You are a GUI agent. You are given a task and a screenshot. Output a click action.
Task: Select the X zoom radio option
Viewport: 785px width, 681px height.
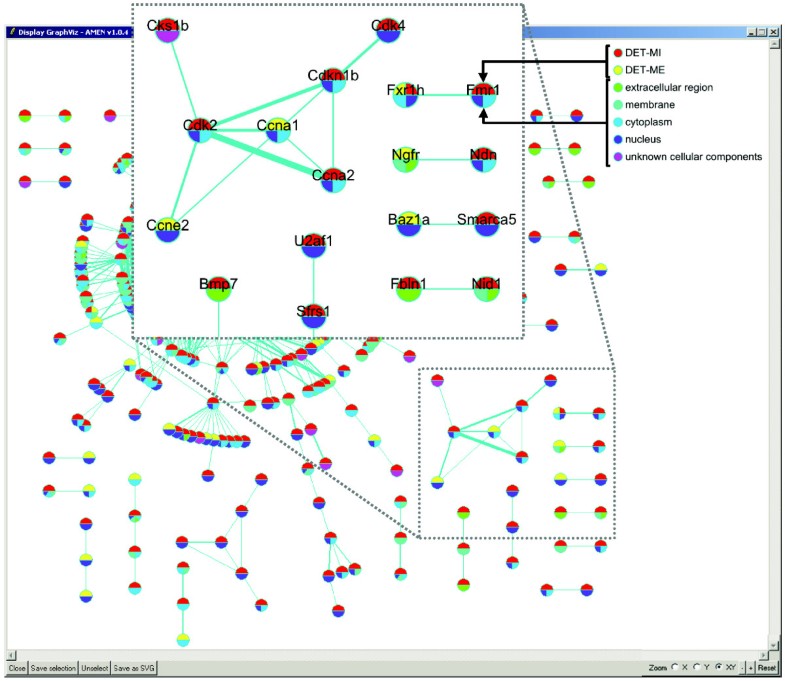coord(675,667)
